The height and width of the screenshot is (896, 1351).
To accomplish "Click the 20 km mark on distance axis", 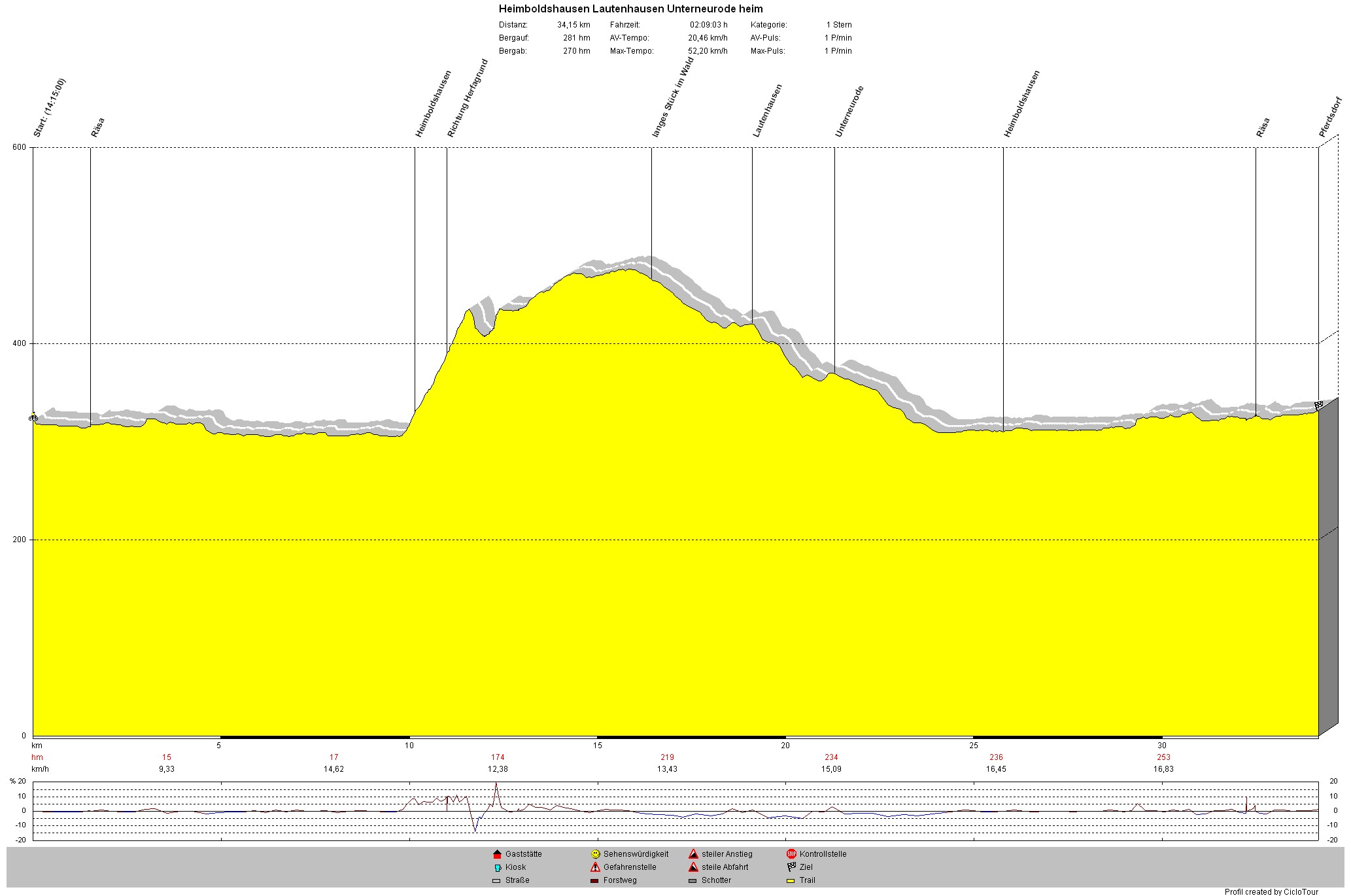I will 785,746.
